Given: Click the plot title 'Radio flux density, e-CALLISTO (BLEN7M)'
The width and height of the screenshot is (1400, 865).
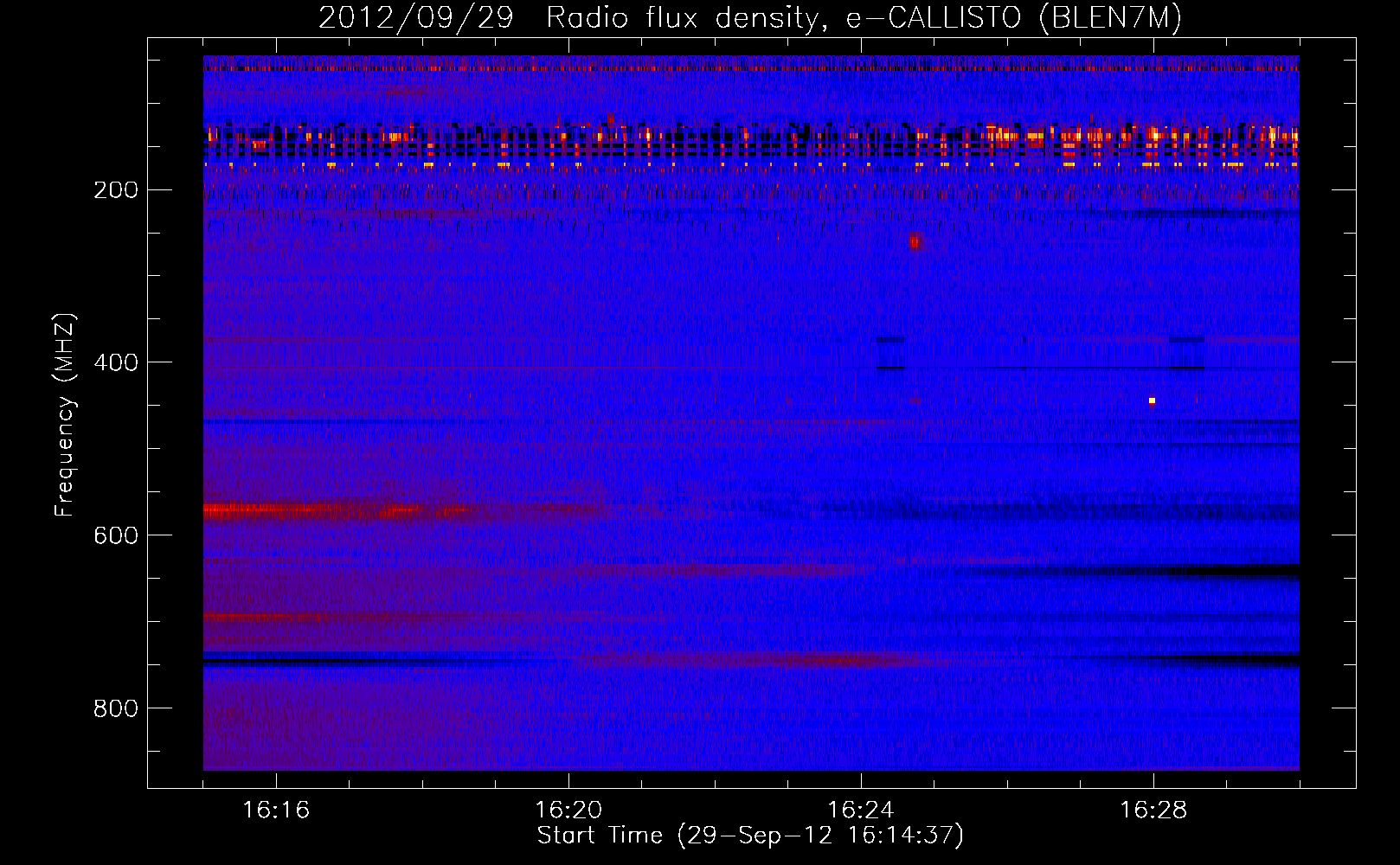Looking at the screenshot, I should click(864, 17).
